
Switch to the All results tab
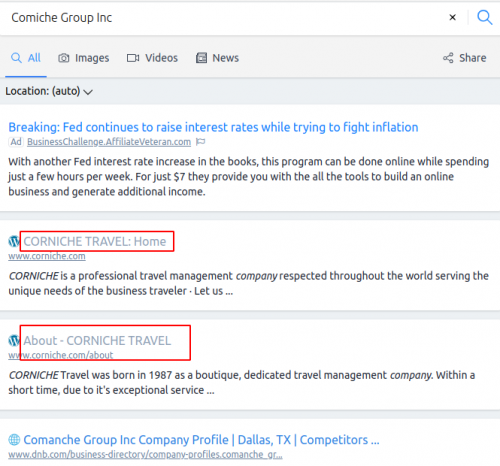(x=26, y=58)
